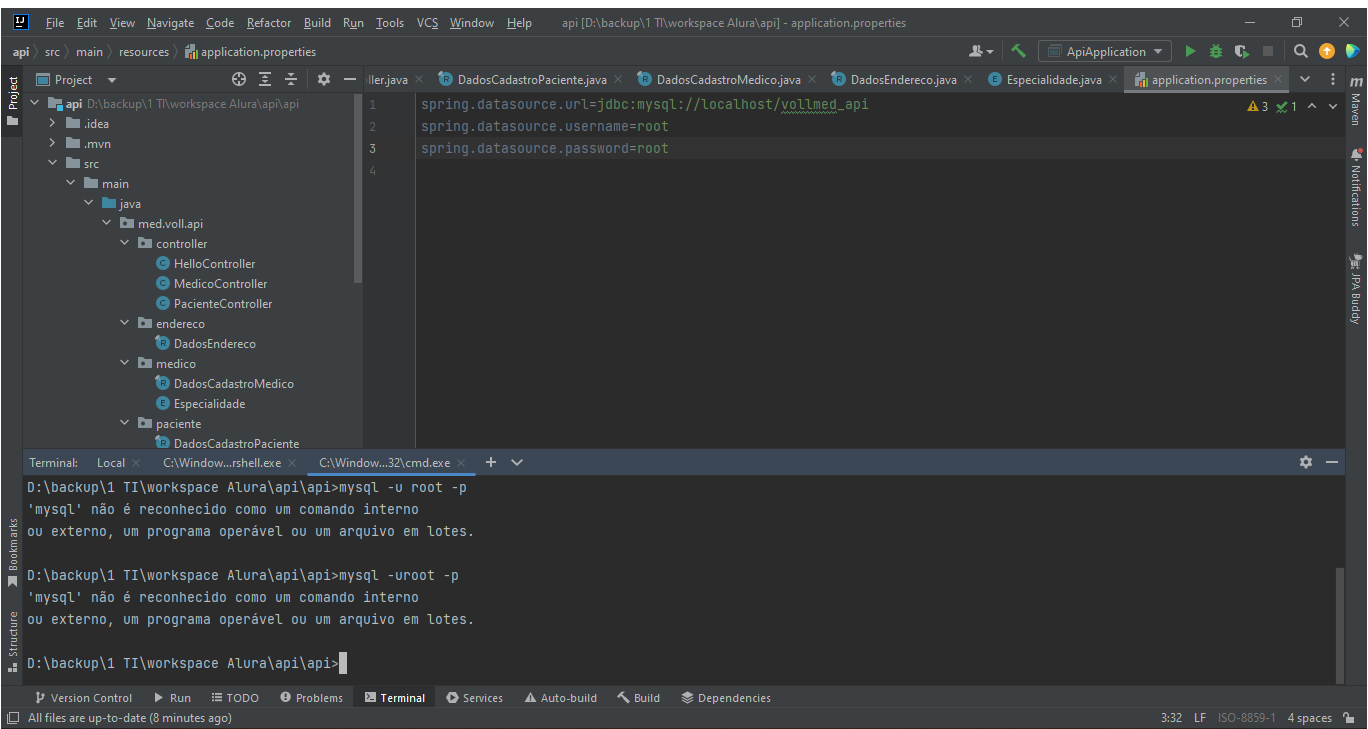Expand all in Project panel
1368x729 pixels.
(265, 79)
